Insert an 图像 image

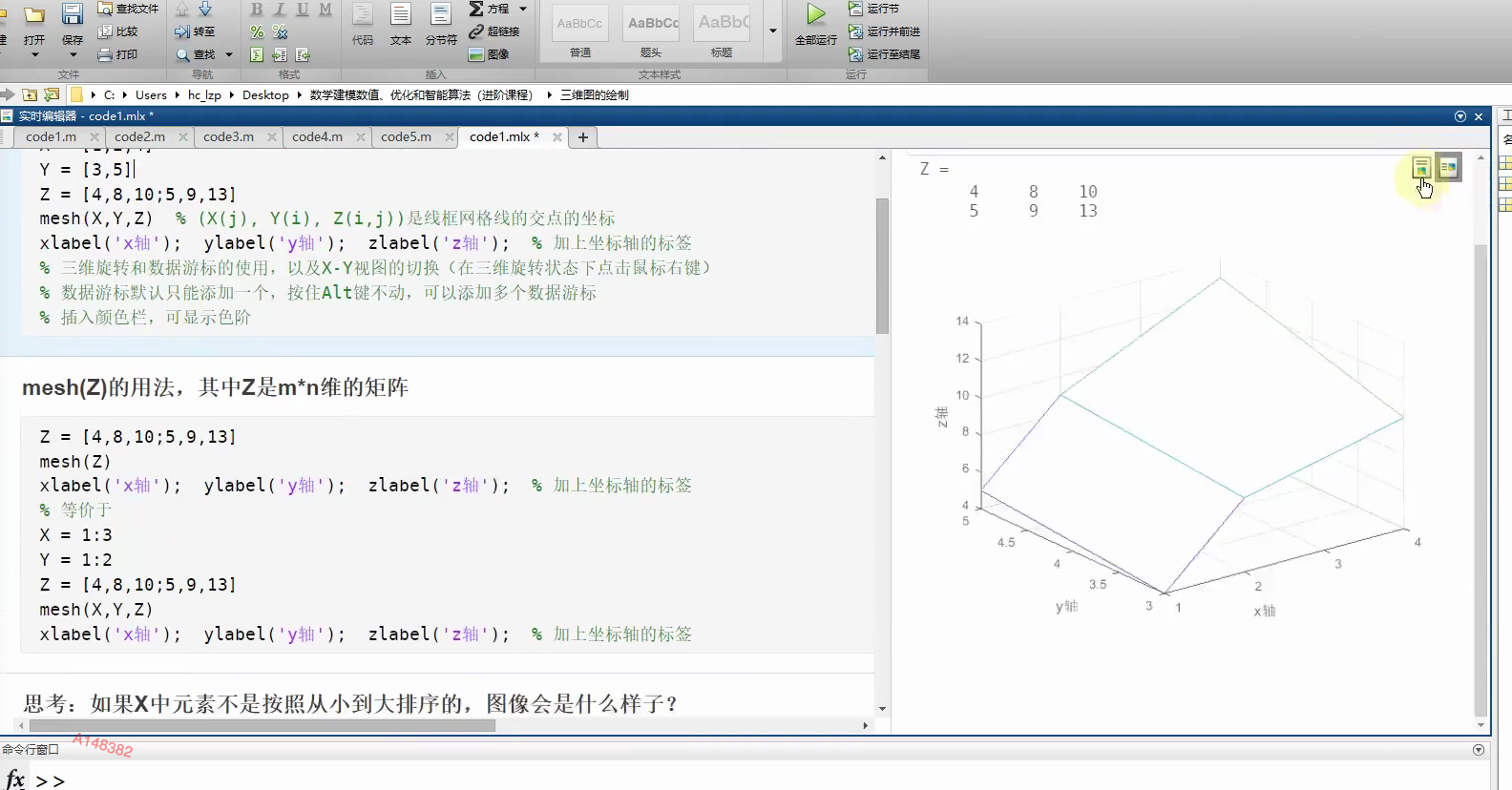point(489,54)
